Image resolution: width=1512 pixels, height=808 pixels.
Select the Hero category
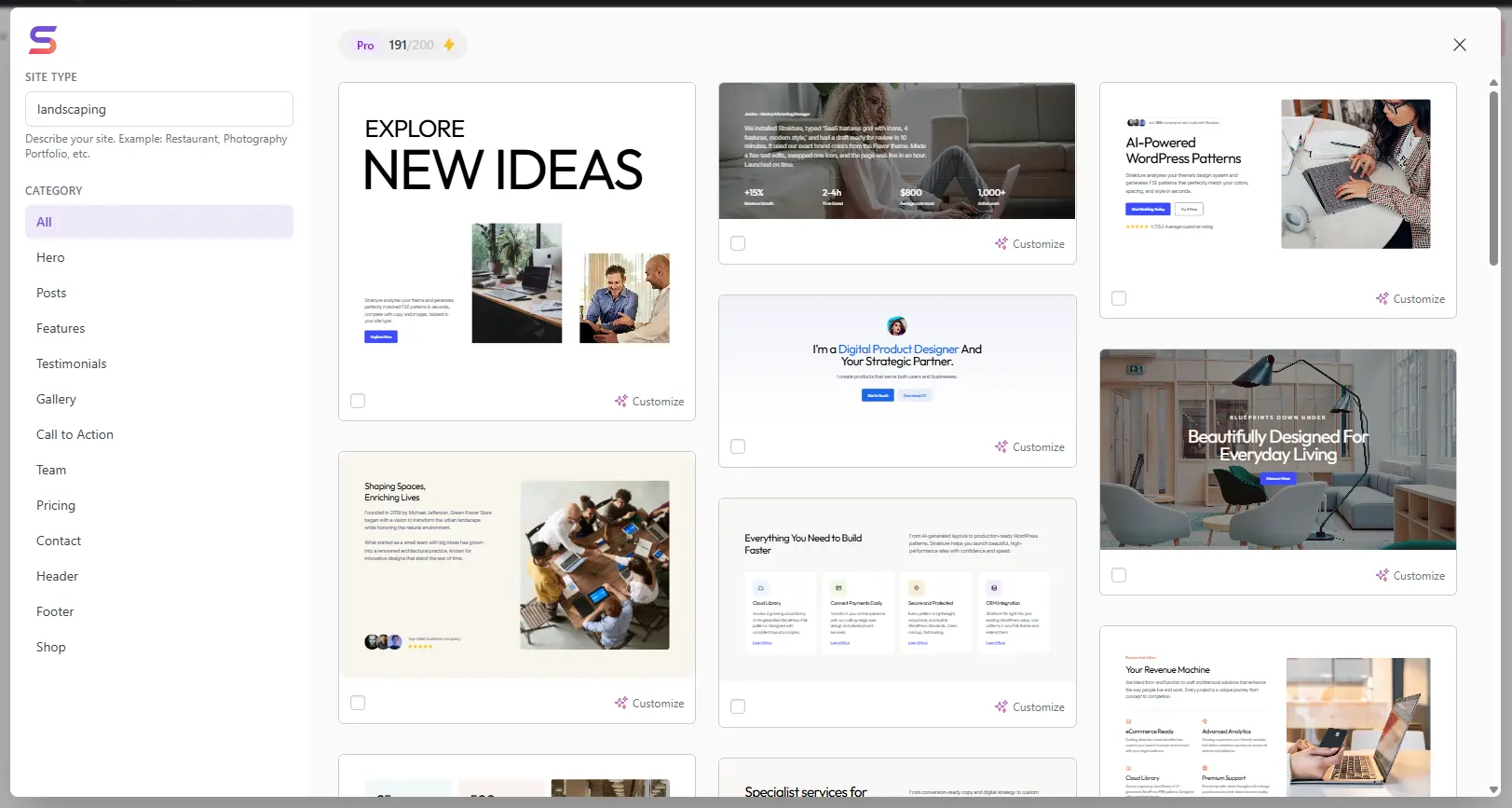point(50,257)
